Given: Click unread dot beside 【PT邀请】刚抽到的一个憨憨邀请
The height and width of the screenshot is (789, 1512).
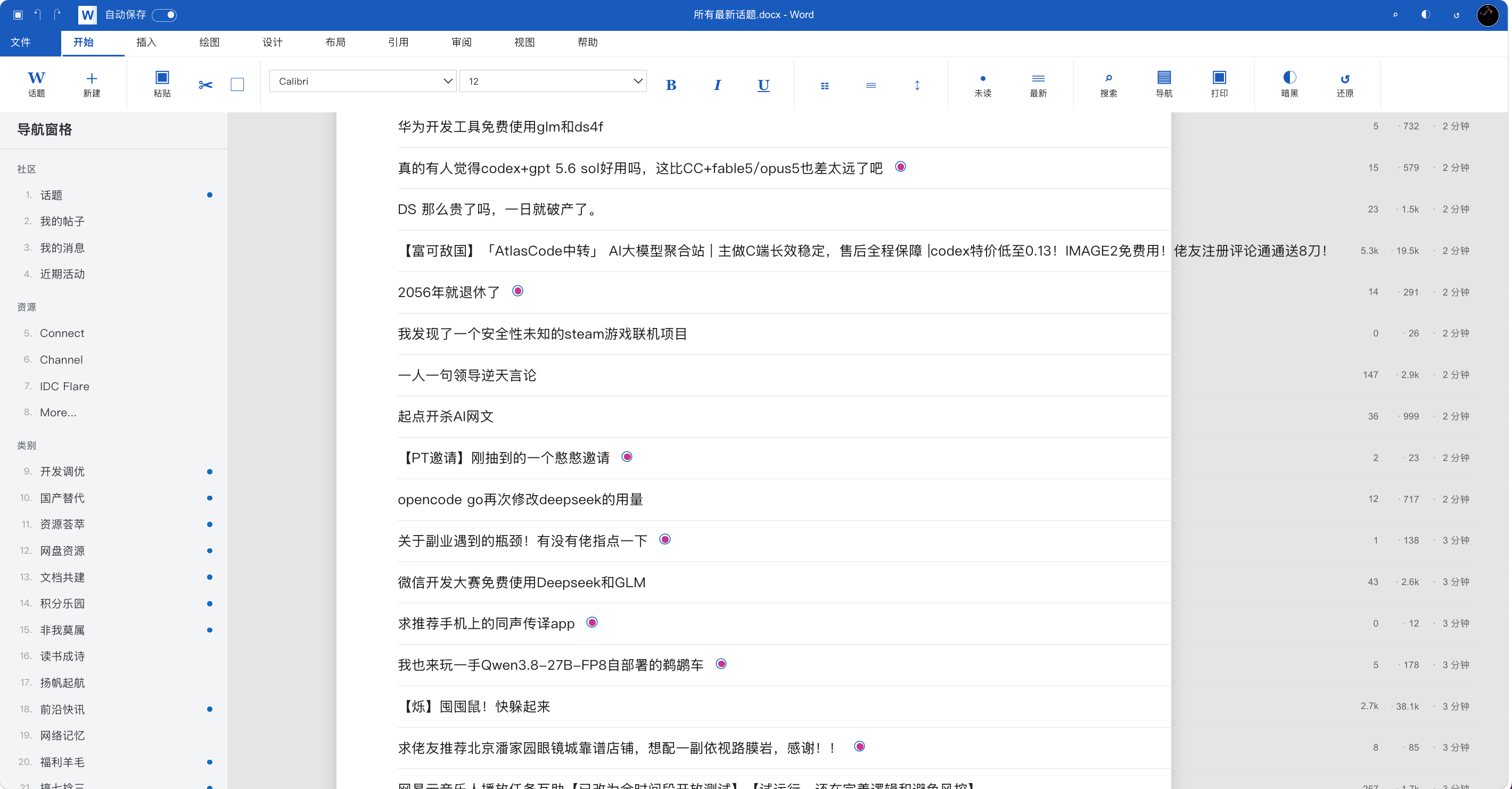Looking at the screenshot, I should pos(627,457).
